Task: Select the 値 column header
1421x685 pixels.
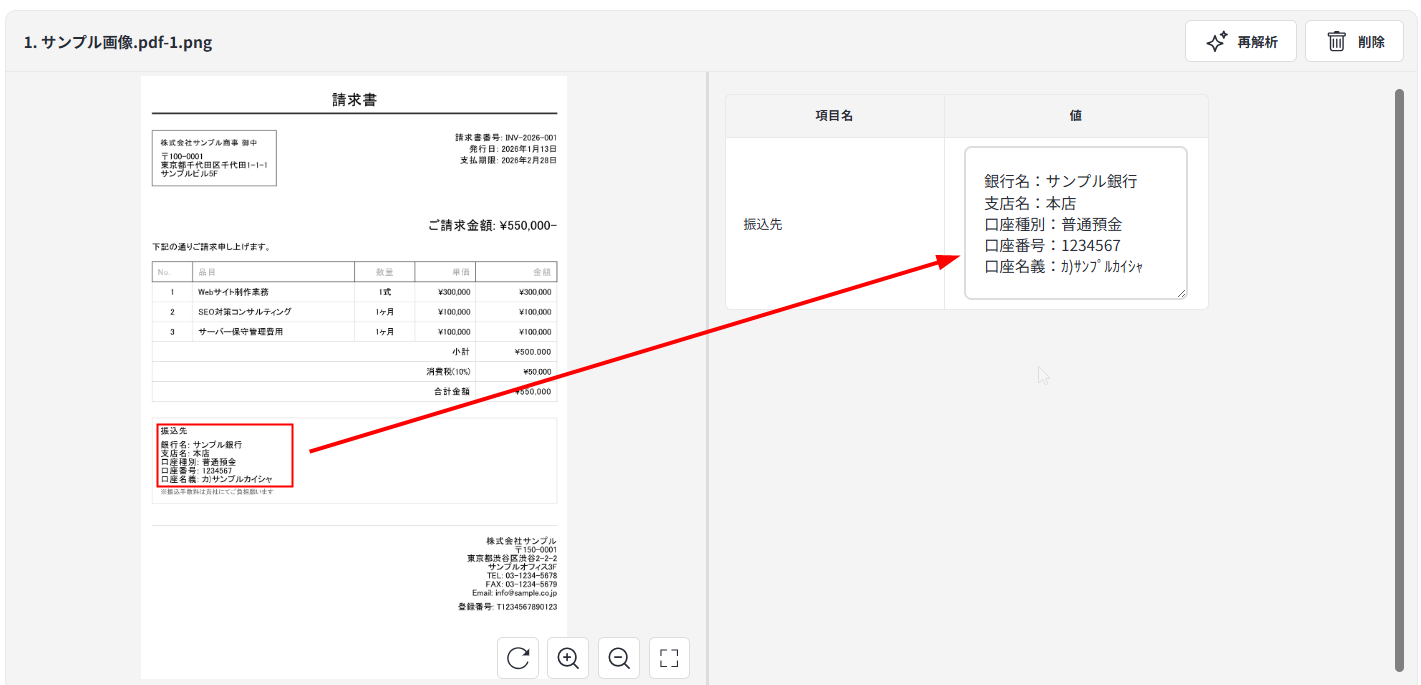Action: coord(1075,116)
